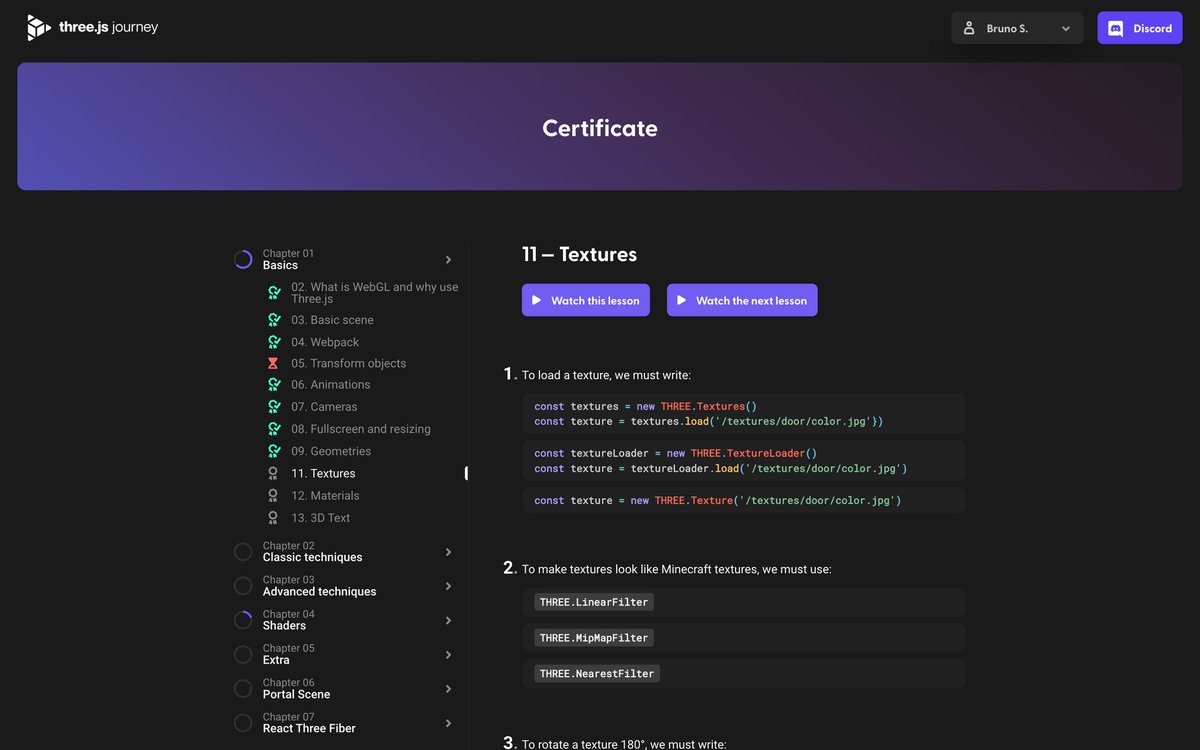Screen dimensions: 1200x750
Task: Click the 11 — Textures heading
Action: pyautogui.click(x=579, y=254)
